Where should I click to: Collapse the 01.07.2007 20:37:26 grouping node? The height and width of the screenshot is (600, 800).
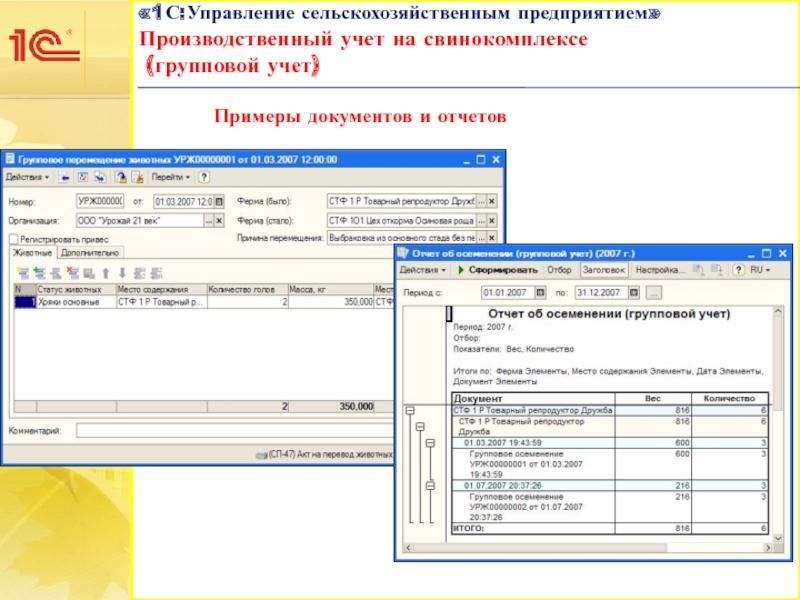pos(431,485)
